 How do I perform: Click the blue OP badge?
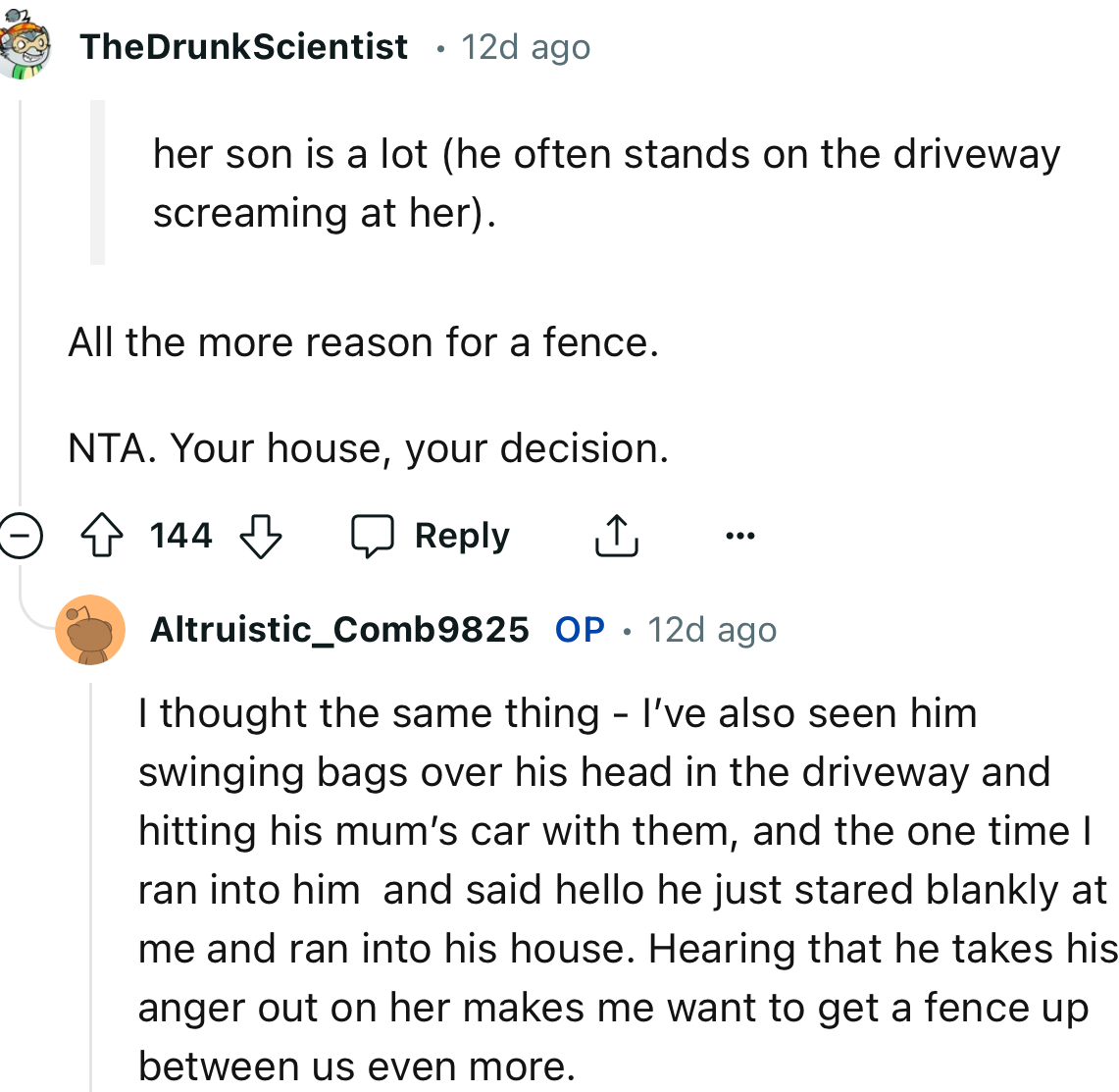(580, 629)
